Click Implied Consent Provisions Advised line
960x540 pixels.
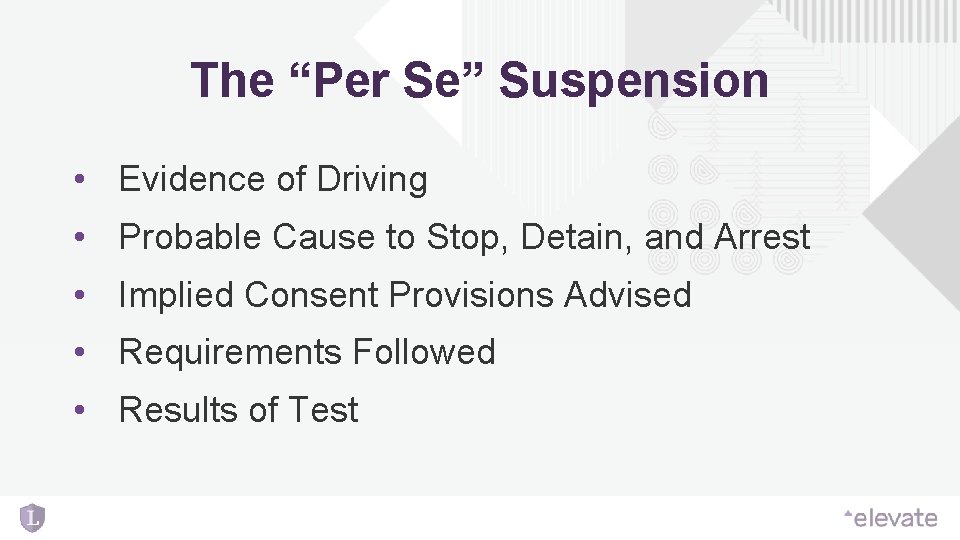(x=405, y=296)
